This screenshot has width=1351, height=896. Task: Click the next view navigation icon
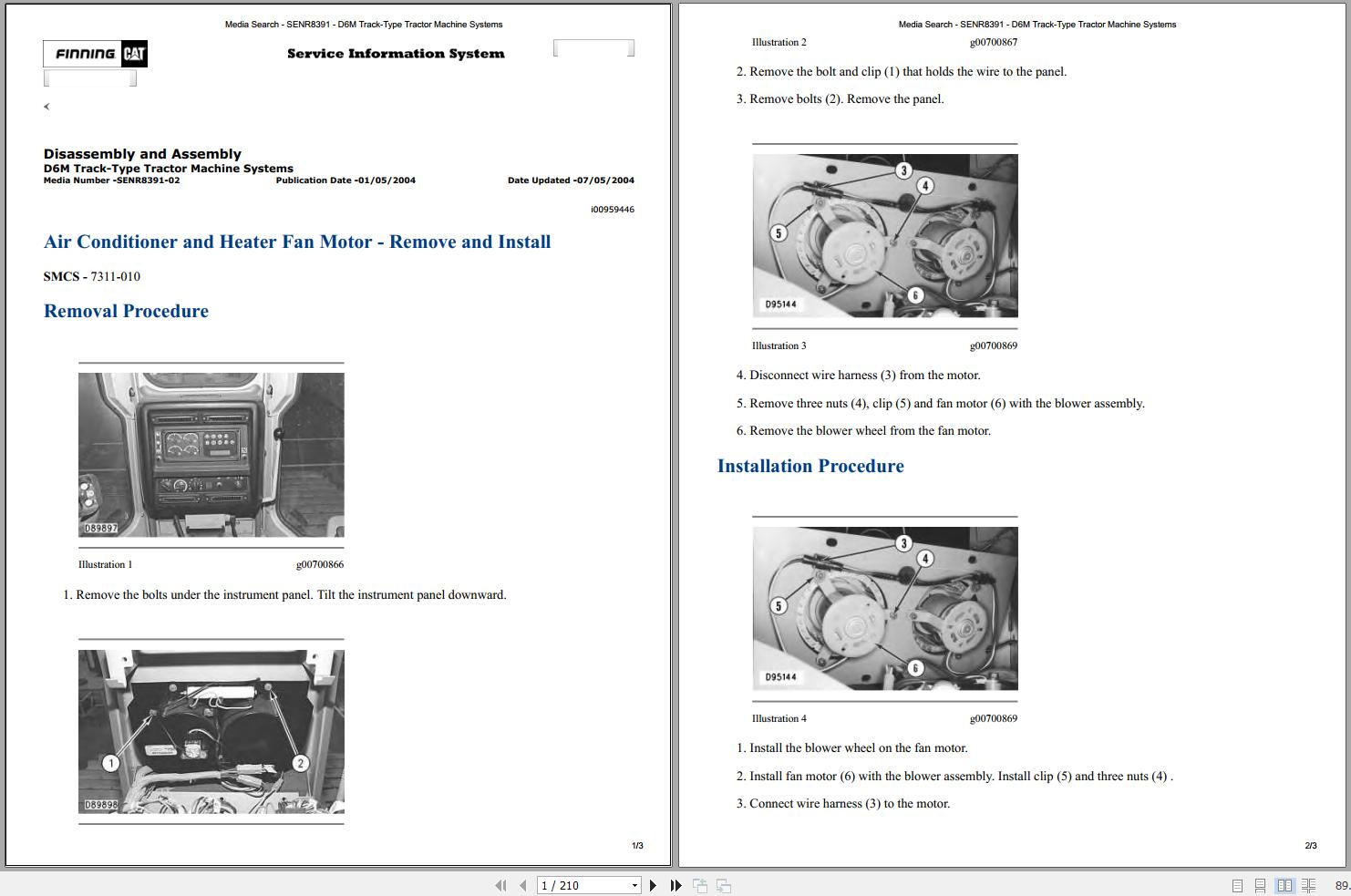[724, 885]
